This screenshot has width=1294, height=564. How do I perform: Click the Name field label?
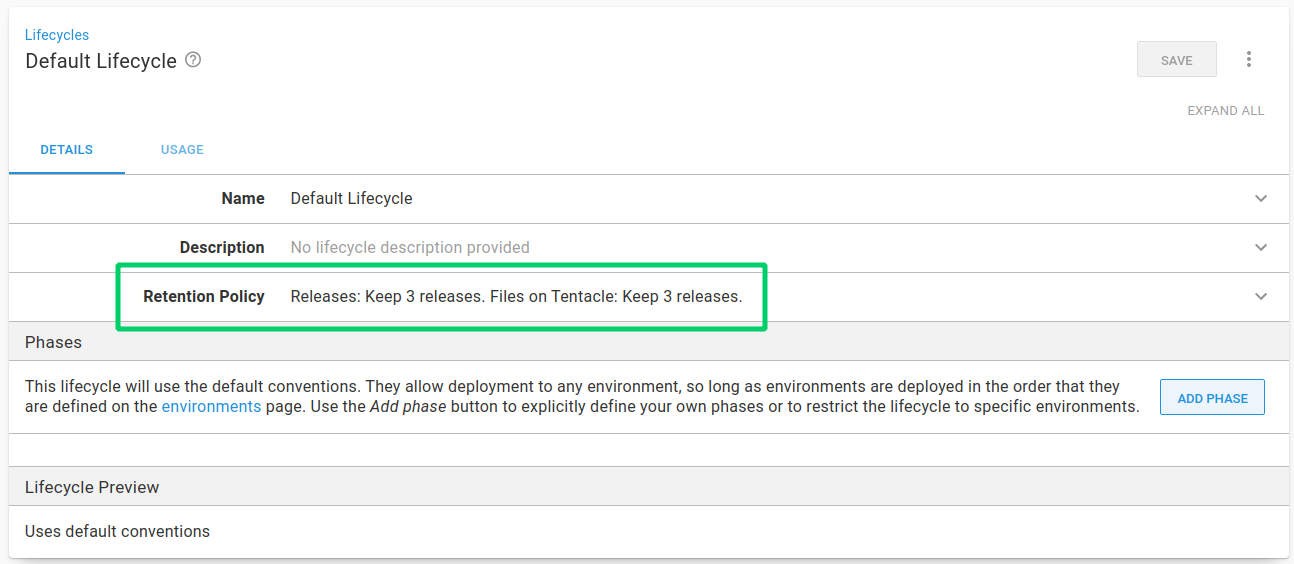243,199
